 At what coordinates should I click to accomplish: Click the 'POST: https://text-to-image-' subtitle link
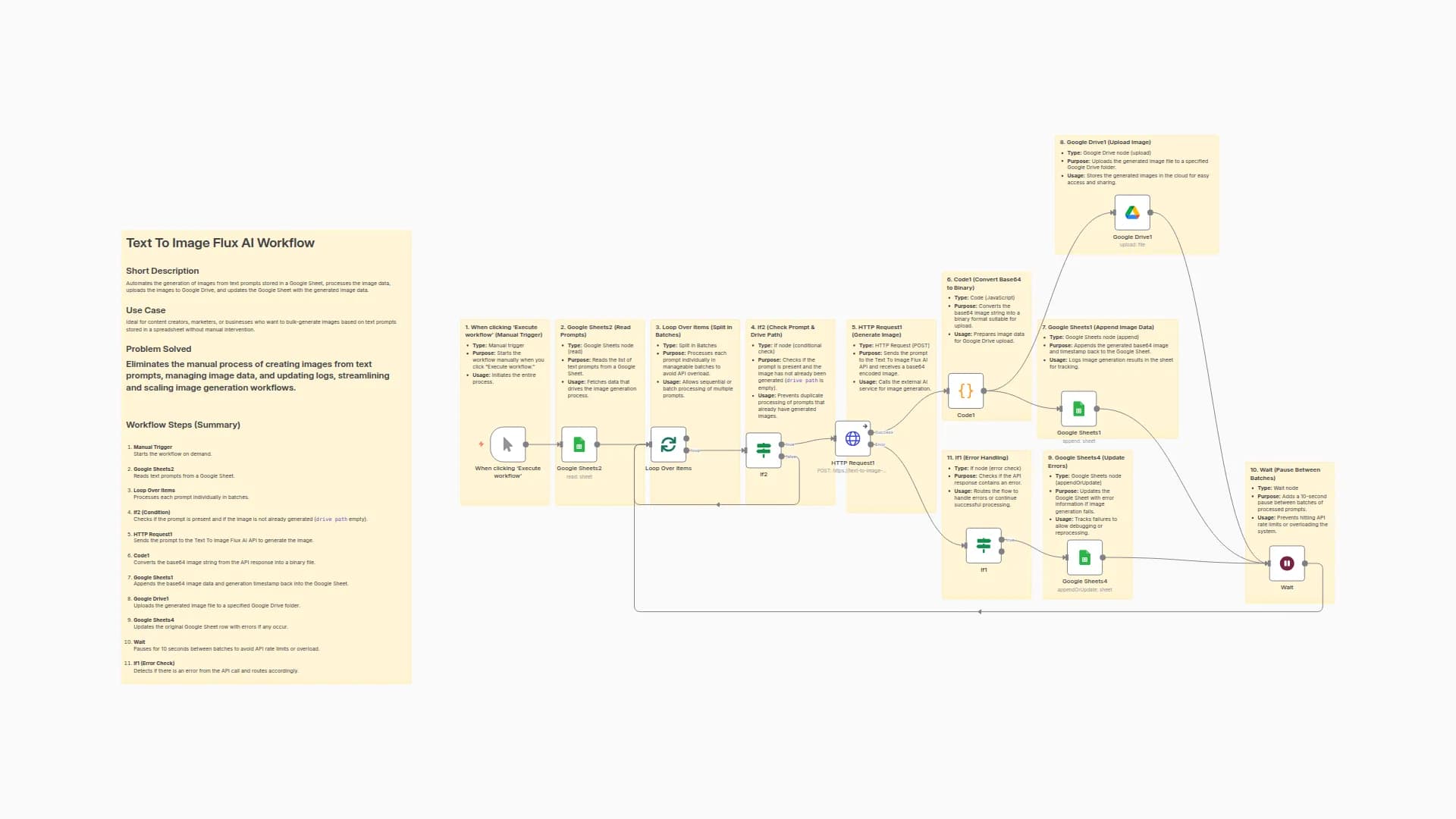coord(852,470)
